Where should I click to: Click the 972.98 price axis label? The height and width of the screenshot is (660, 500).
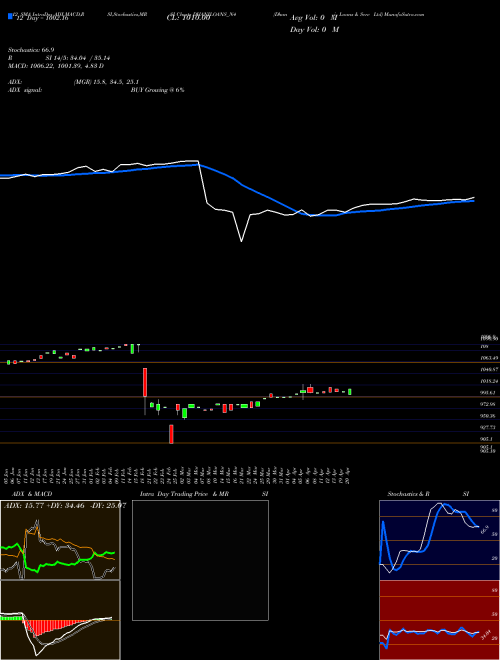pyautogui.click(x=490, y=404)
